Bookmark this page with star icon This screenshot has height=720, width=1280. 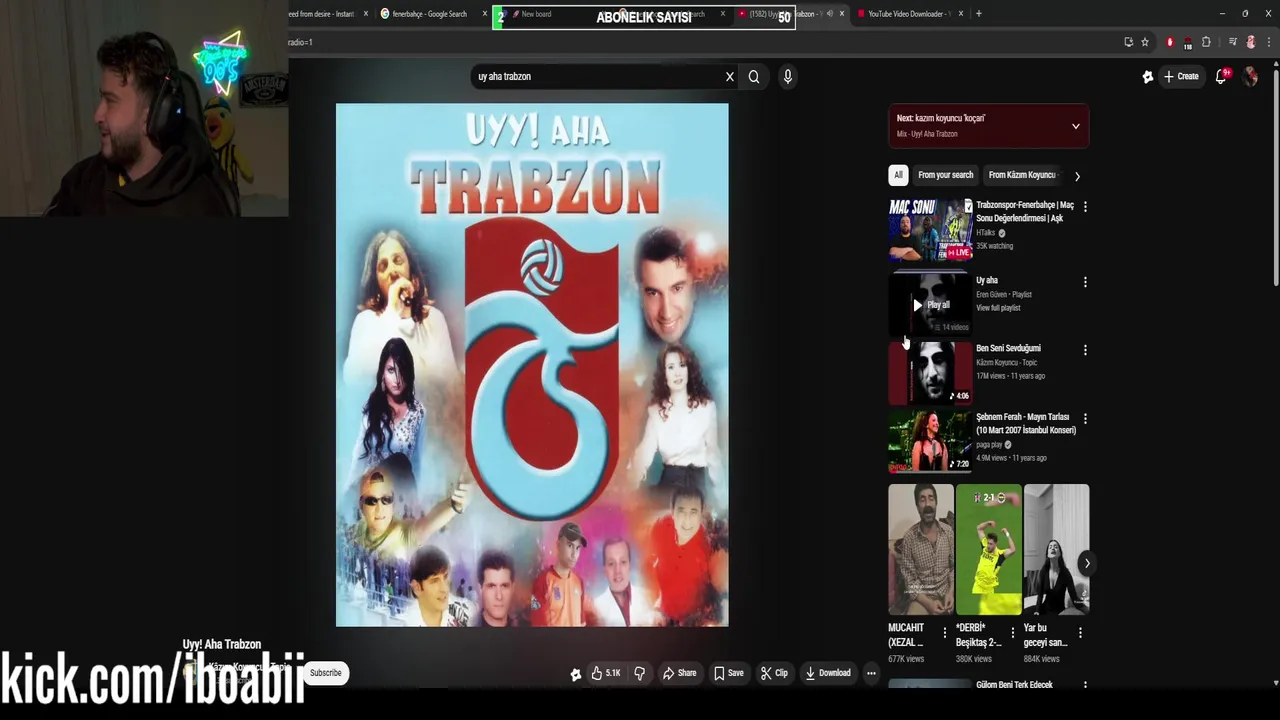(x=1145, y=42)
